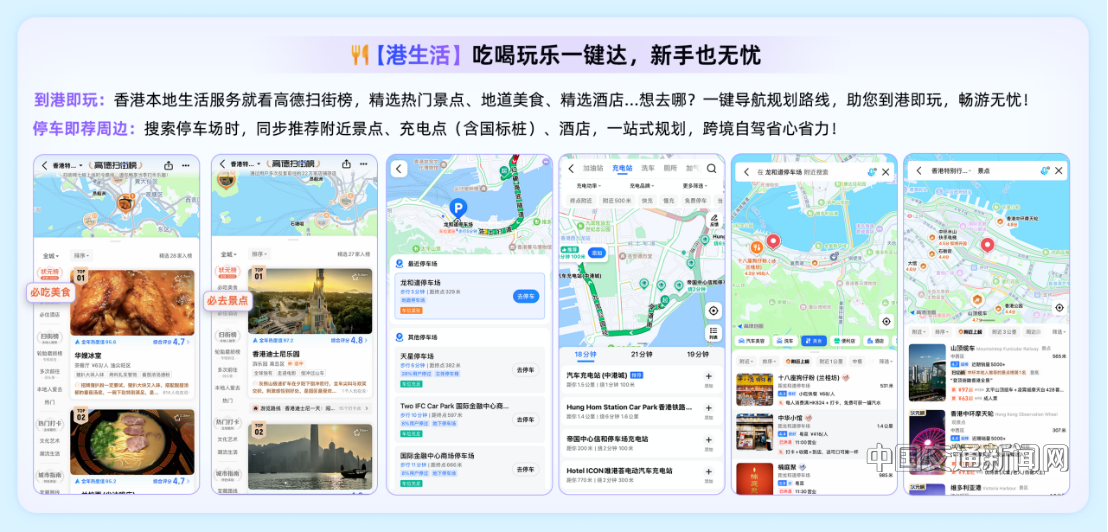Tap the locate-me icon on the charging station map

point(713,310)
